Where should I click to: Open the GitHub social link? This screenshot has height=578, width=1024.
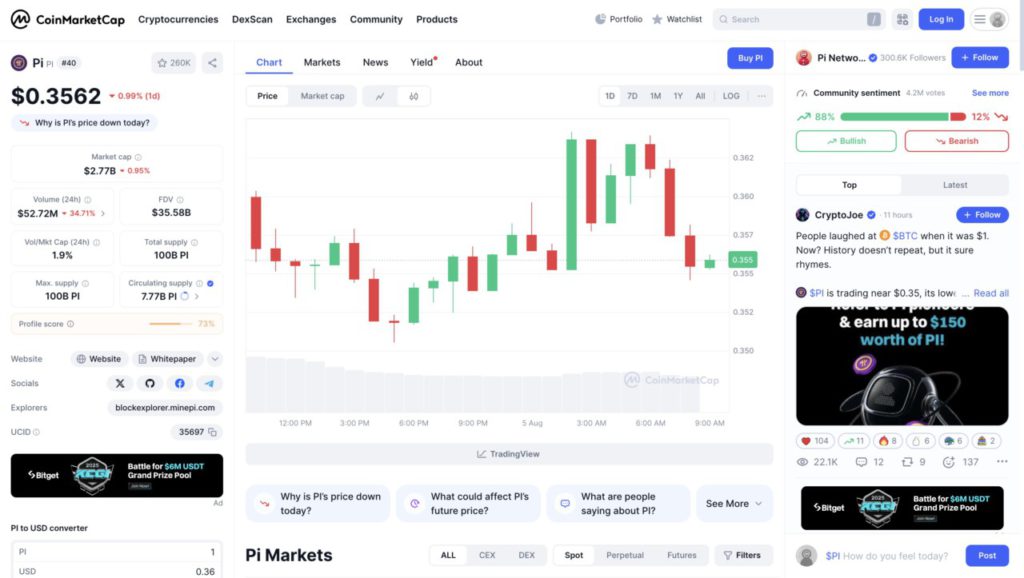coord(150,384)
